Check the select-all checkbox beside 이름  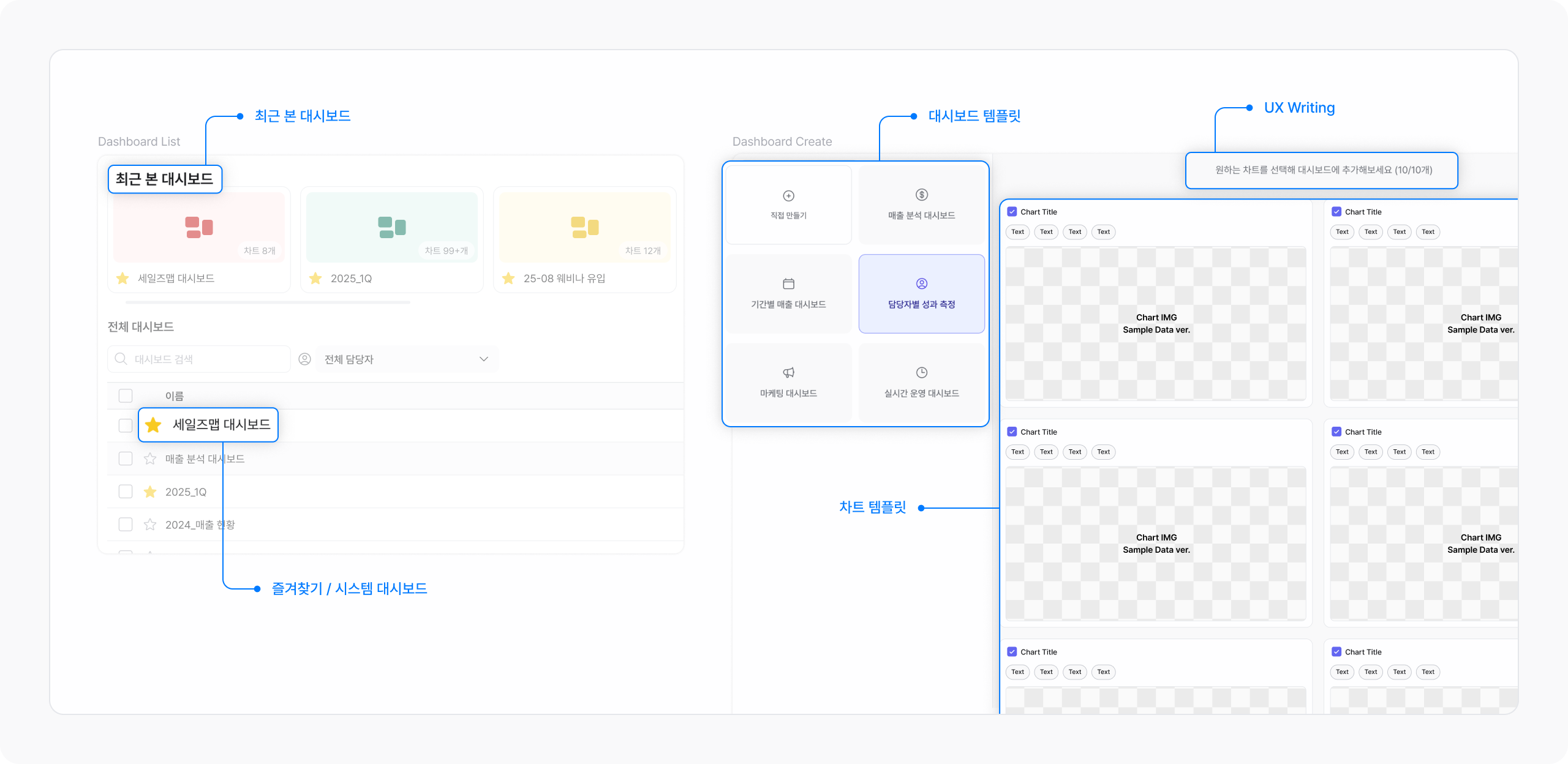pyautogui.click(x=126, y=396)
